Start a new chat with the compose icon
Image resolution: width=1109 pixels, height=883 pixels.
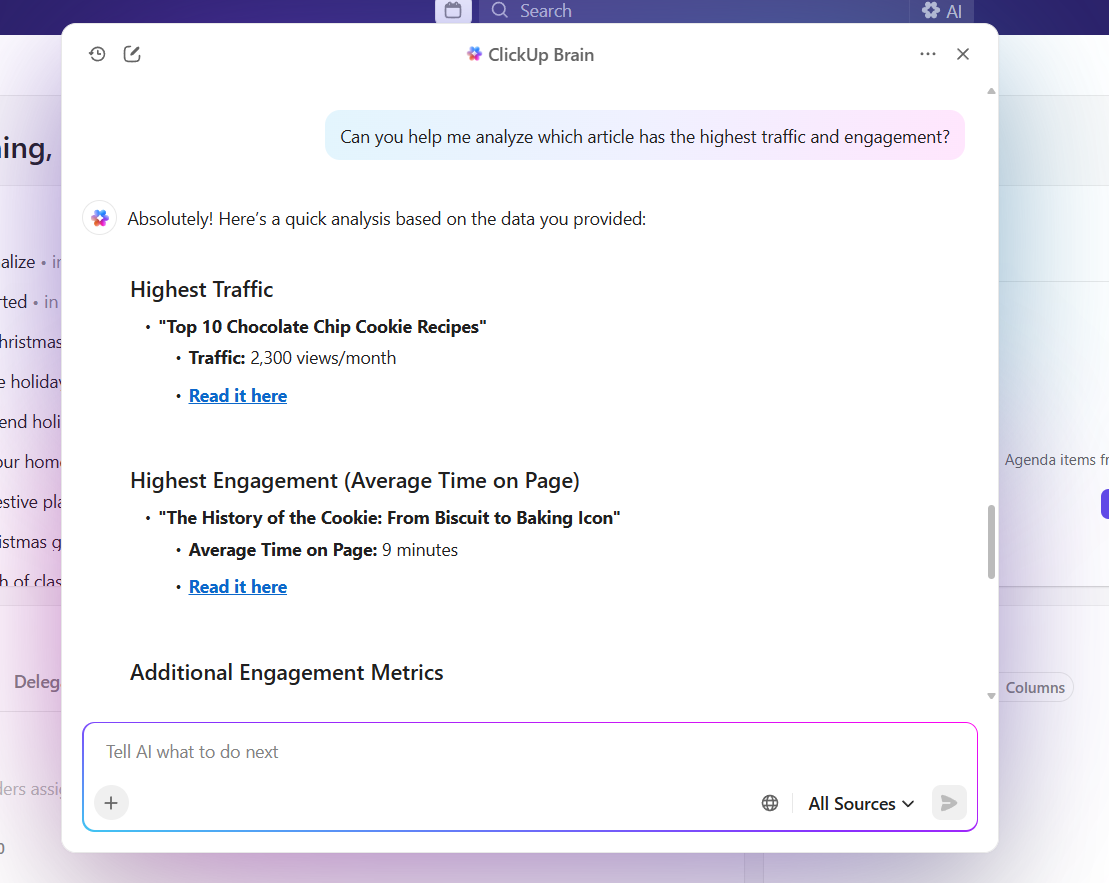click(132, 54)
